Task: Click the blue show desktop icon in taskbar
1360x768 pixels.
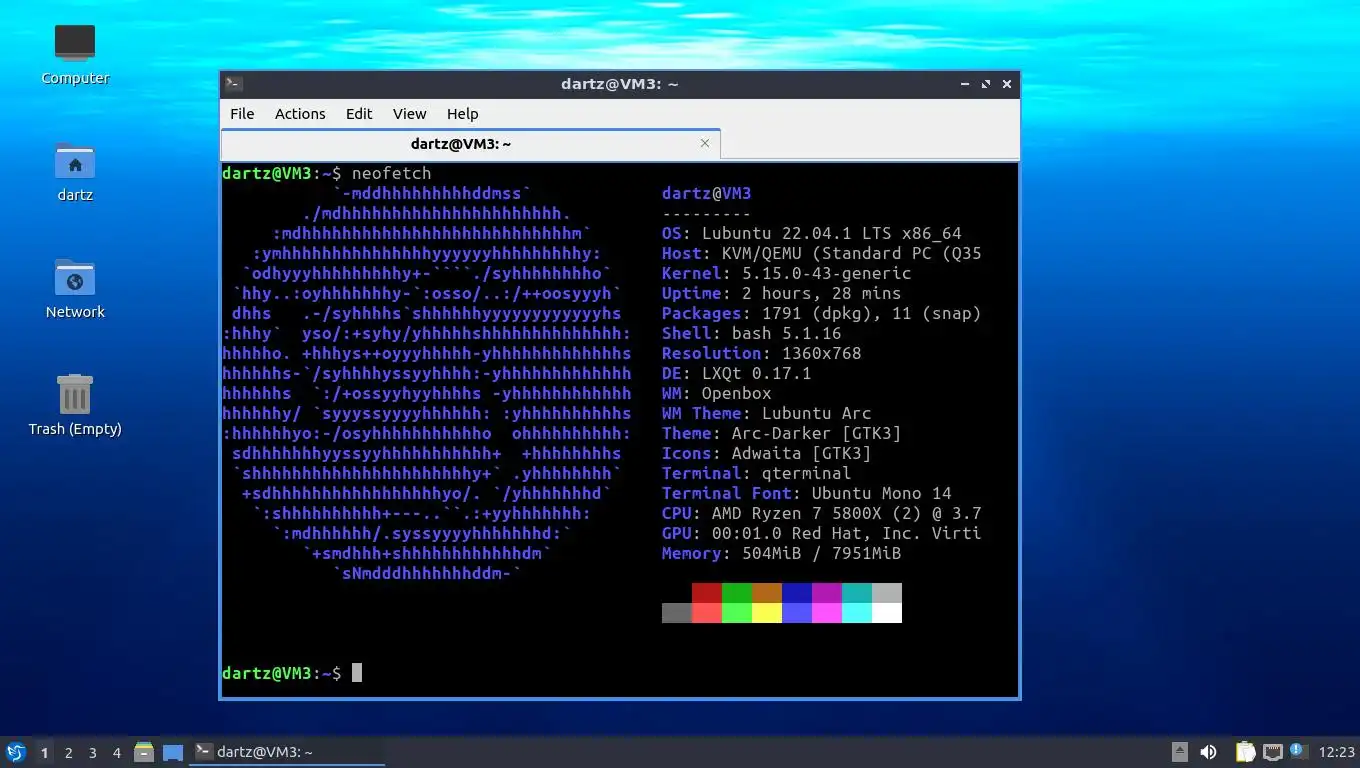Action: [173, 752]
